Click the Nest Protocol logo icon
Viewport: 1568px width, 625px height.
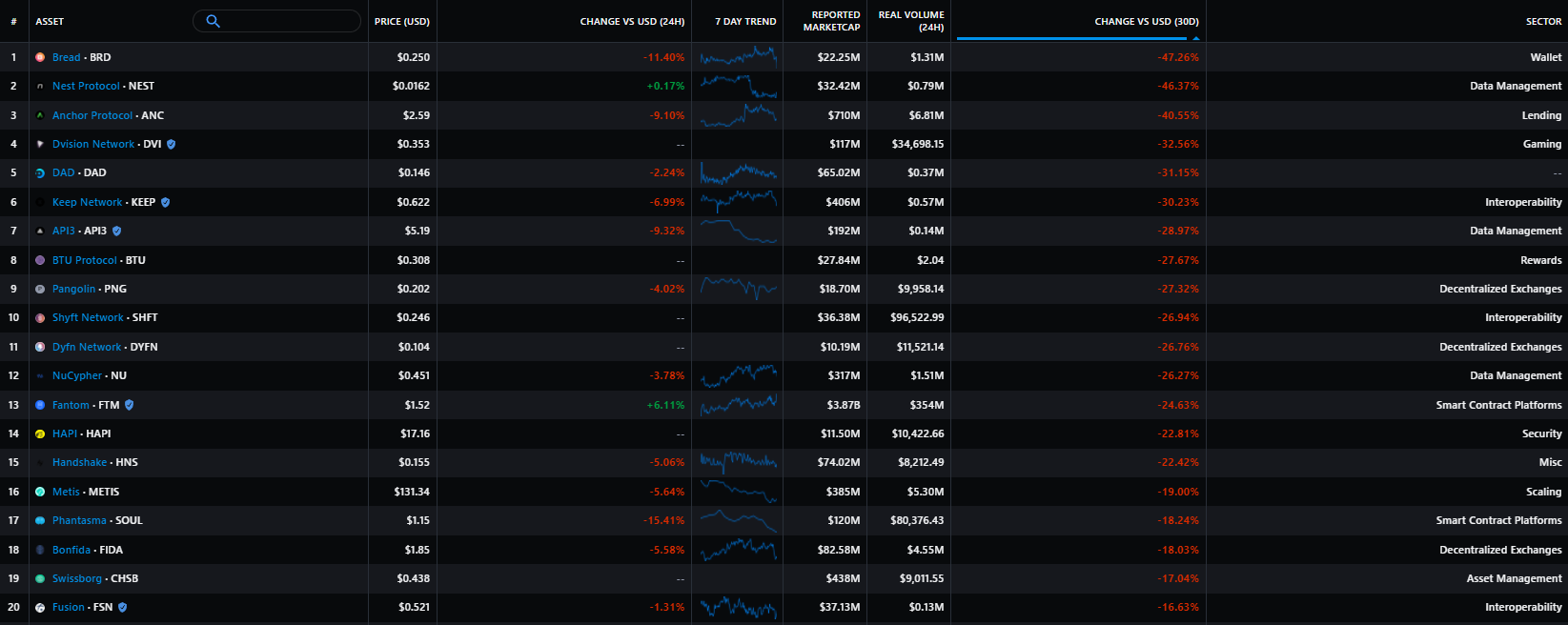[x=40, y=86]
